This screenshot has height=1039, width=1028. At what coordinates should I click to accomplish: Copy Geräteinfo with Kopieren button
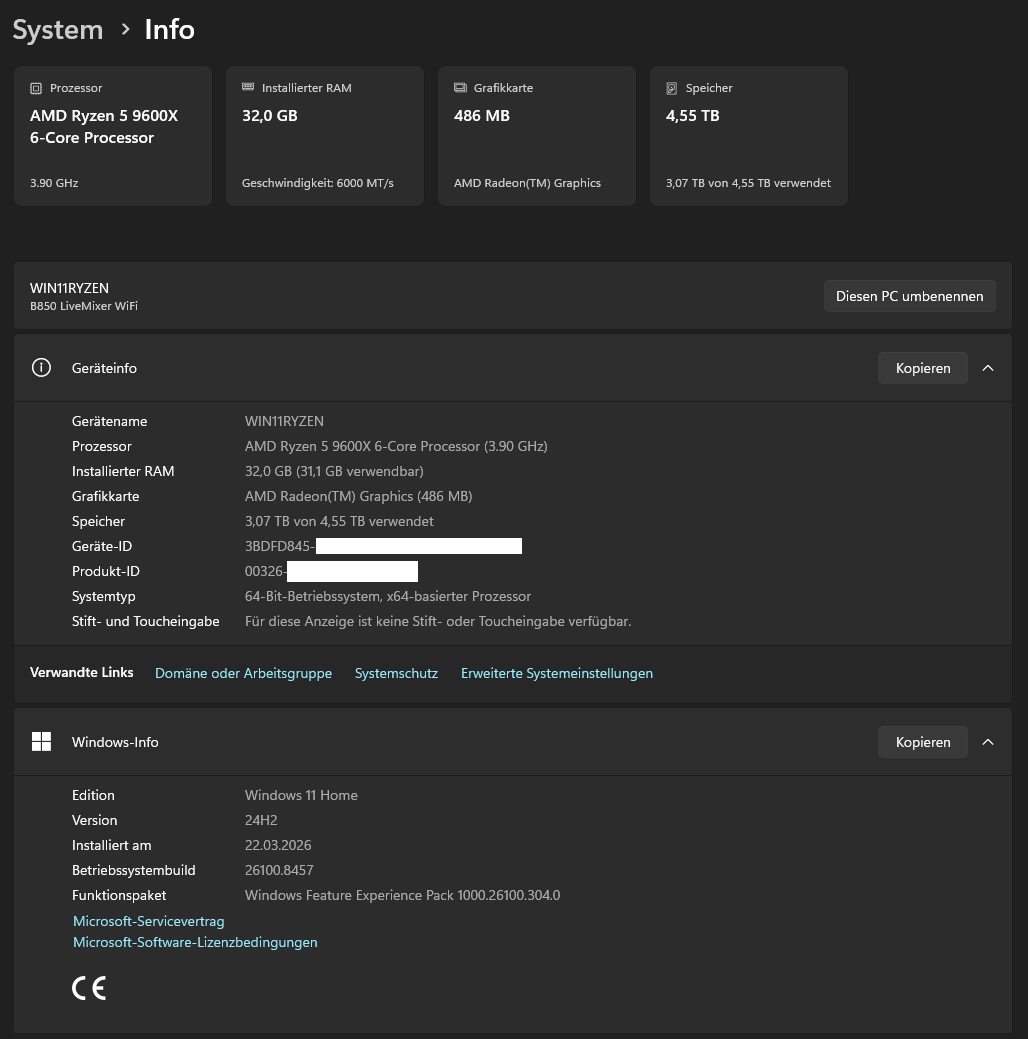coord(923,368)
